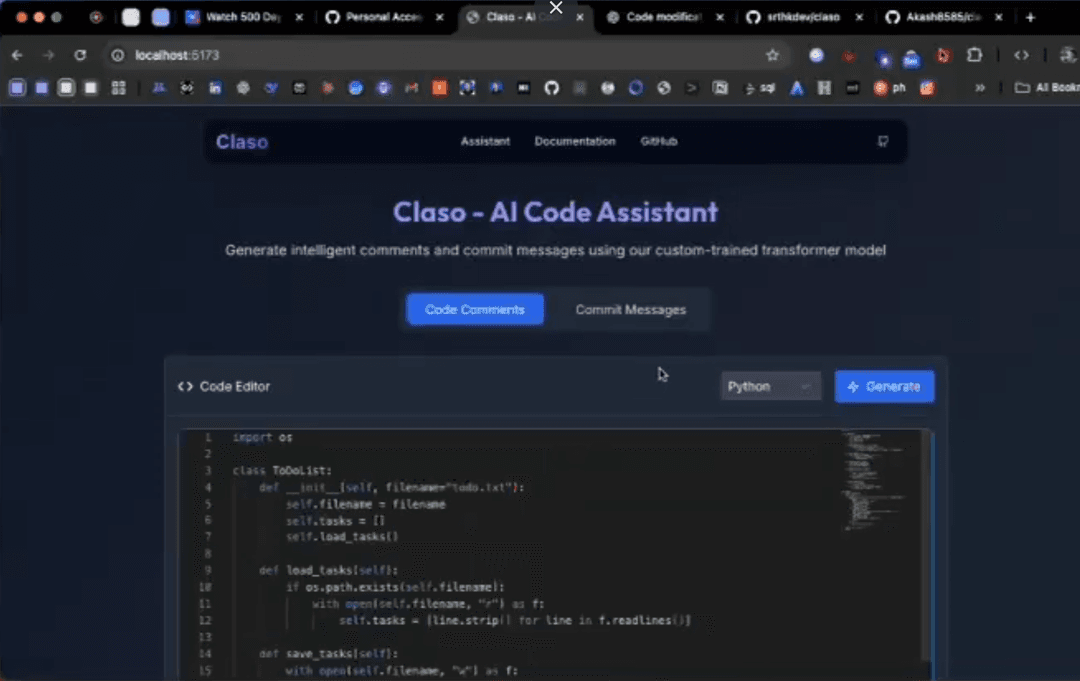Viewport: 1080px width, 681px height.
Task: Open the orange square bookmark icon
Action: (x=439, y=88)
